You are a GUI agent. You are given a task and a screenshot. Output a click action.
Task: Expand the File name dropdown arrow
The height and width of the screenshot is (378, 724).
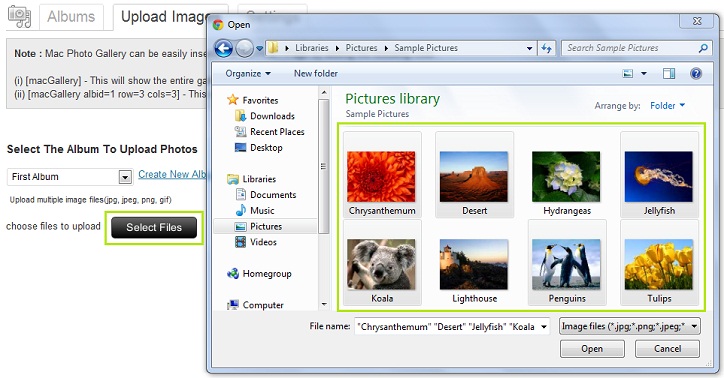click(544, 326)
